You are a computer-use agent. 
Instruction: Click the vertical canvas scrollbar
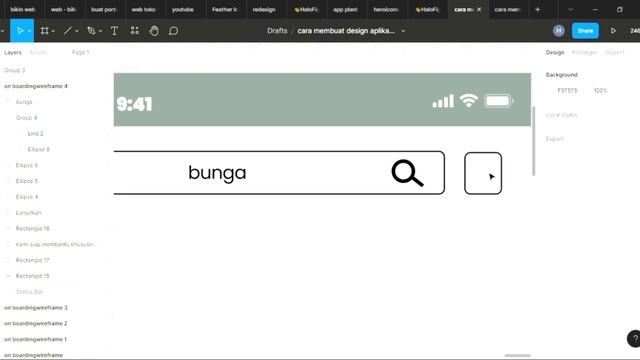click(x=533, y=141)
